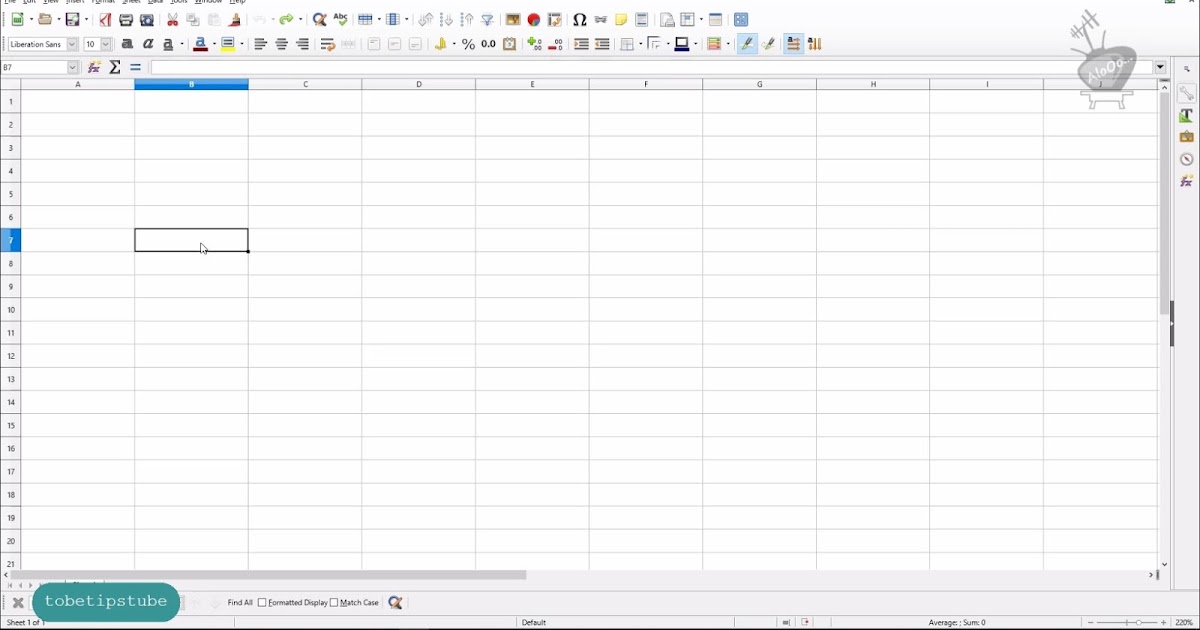Click Delete Decimal Place icon
This screenshot has width=1200, height=630.
(x=556, y=44)
